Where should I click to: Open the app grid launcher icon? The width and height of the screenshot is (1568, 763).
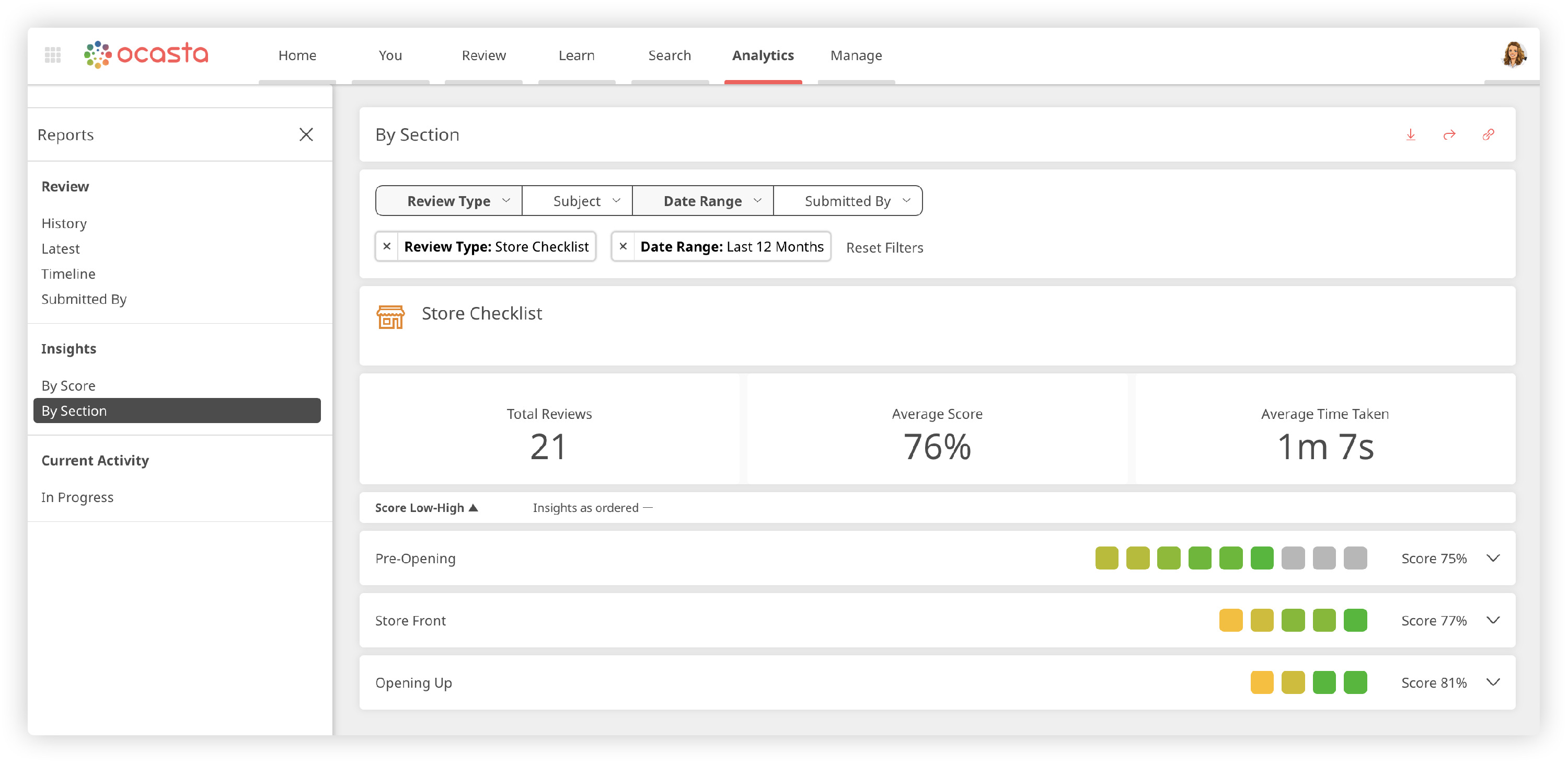point(53,55)
